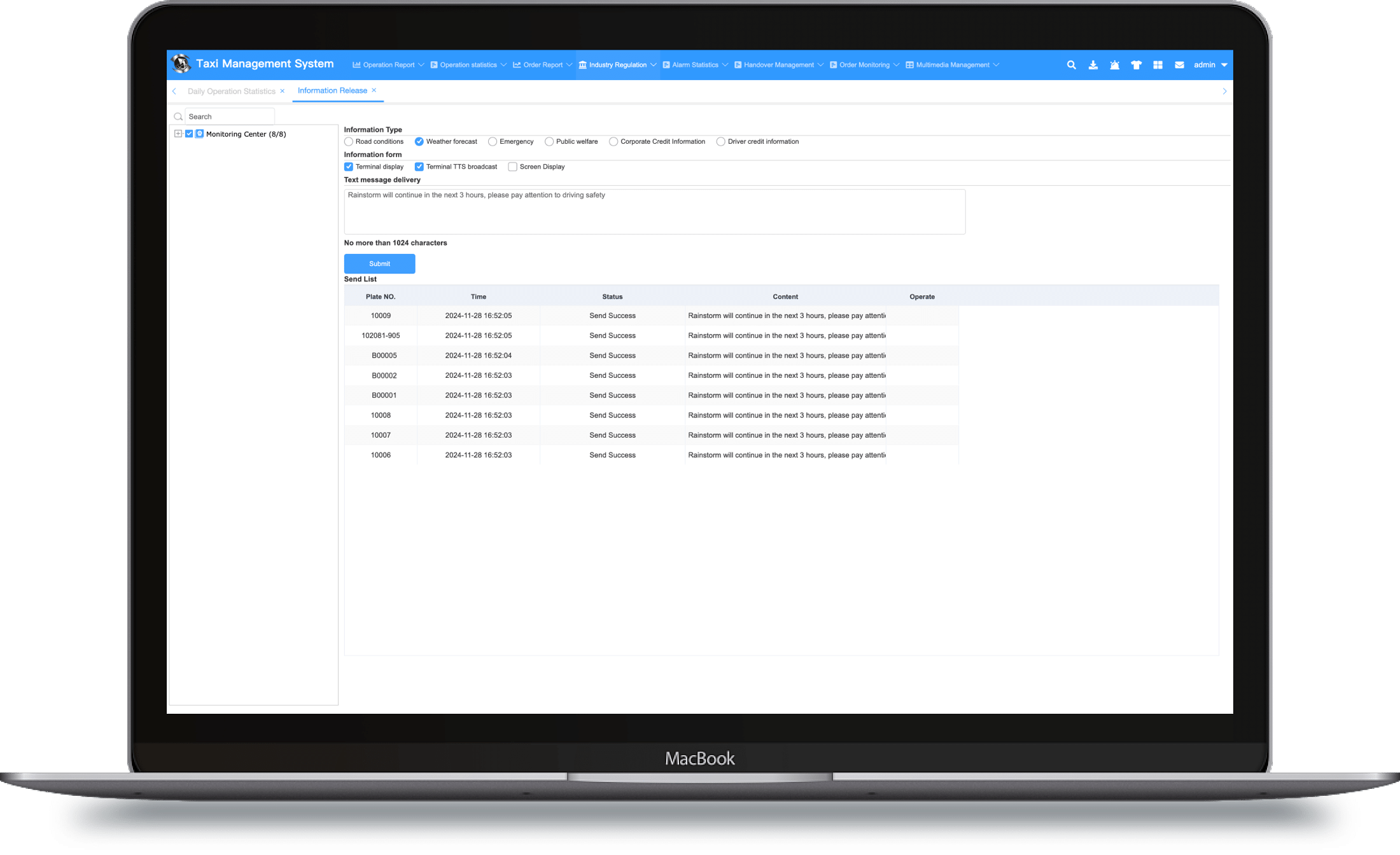Click the search magnifier icon in header
This screenshot has width=1400, height=855.
(1071, 65)
